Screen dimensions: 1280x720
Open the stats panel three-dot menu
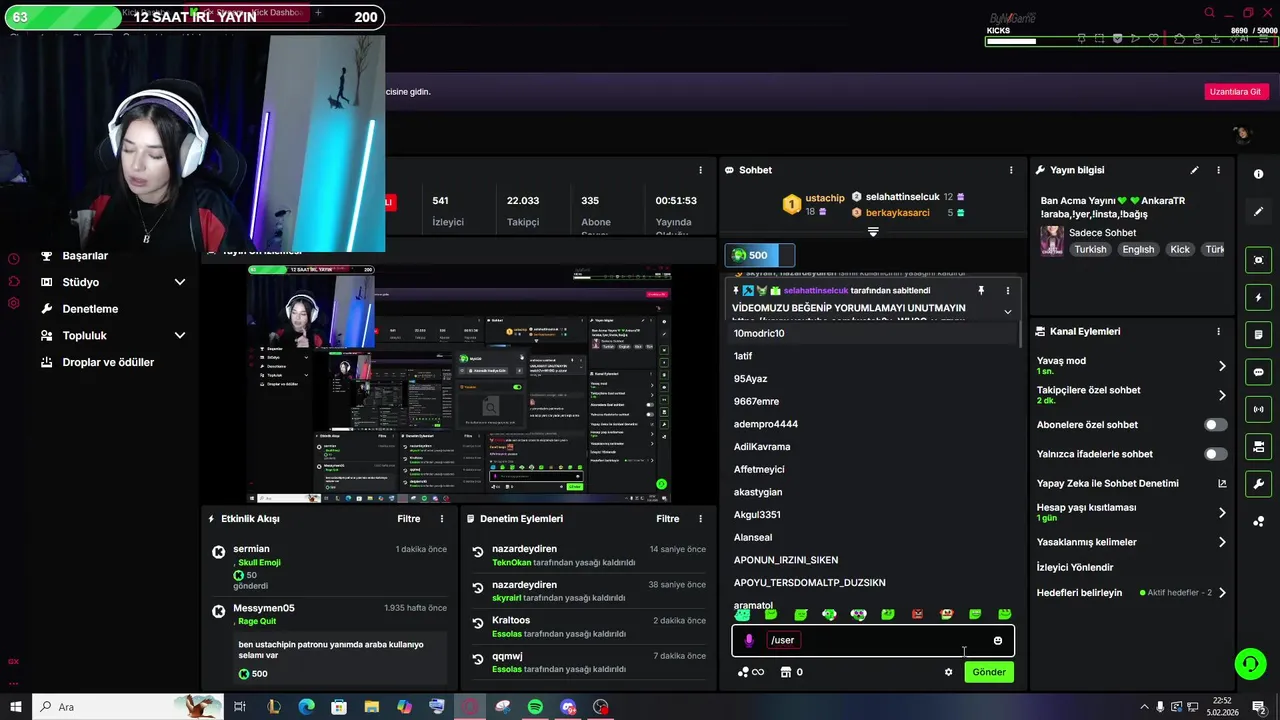point(700,170)
